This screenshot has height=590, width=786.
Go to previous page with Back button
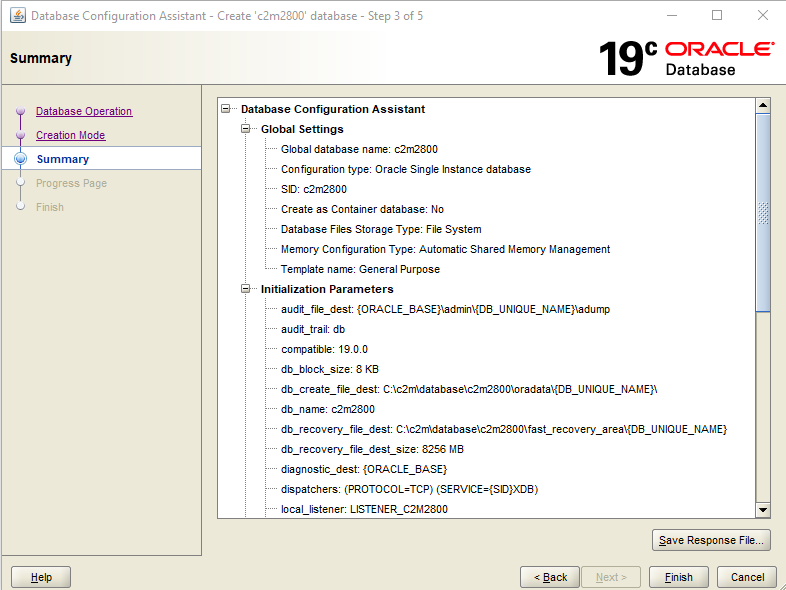pyautogui.click(x=550, y=577)
